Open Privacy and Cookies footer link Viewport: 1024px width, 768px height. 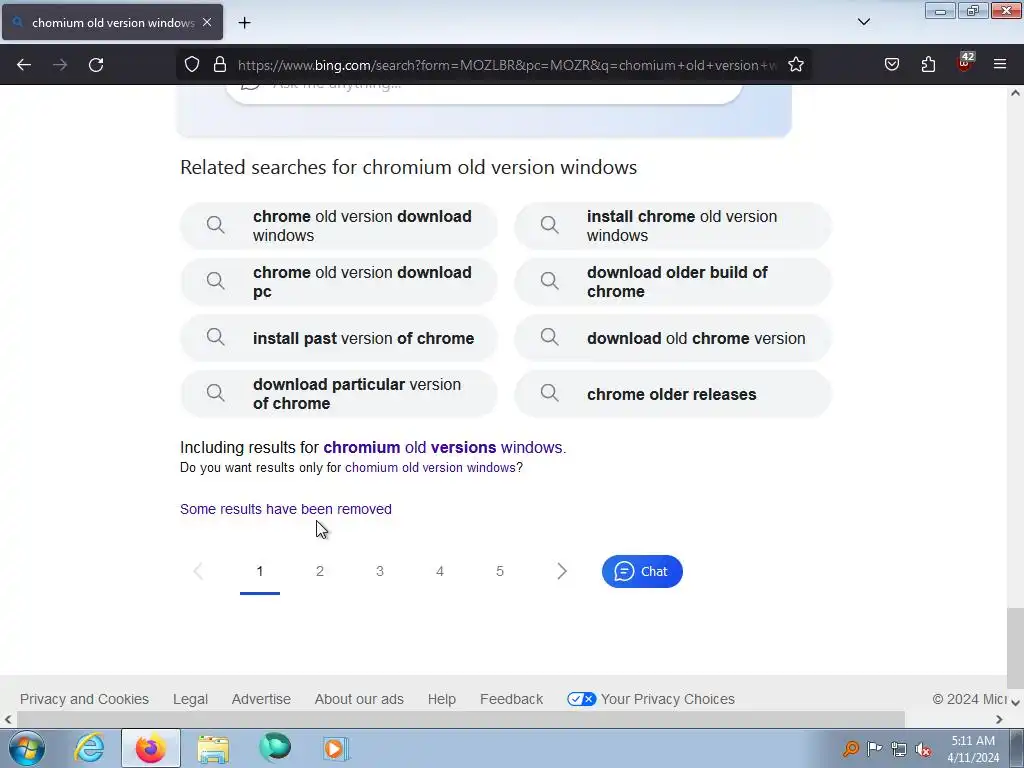[84, 699]
